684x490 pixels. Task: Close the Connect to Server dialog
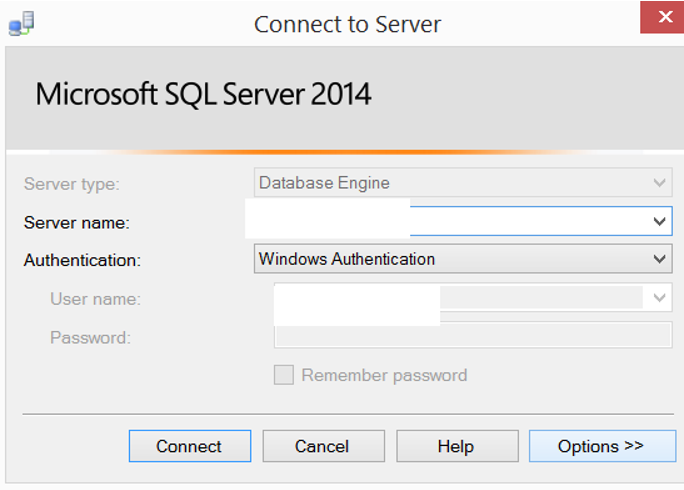[664, 17]
